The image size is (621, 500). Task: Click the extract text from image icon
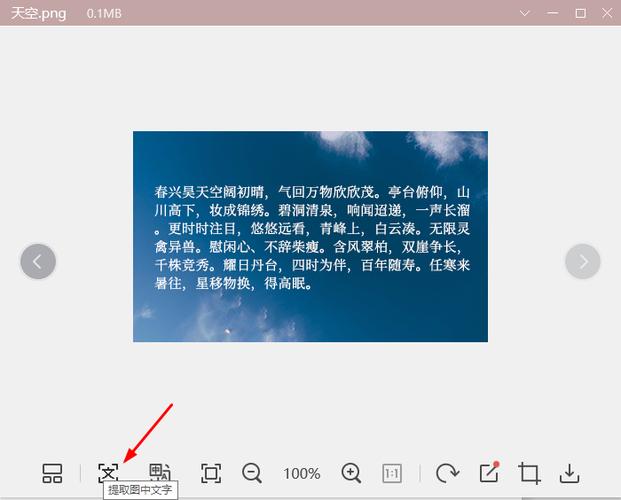(108, 473)
